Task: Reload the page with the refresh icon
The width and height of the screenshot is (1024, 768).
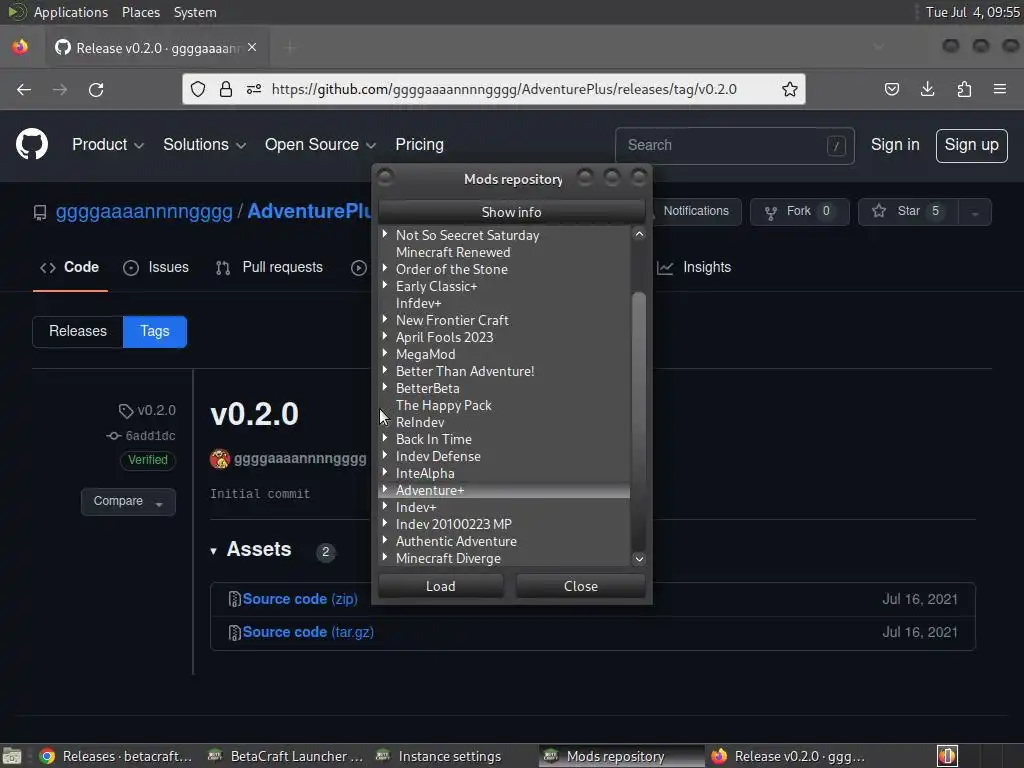Action: 96,89
